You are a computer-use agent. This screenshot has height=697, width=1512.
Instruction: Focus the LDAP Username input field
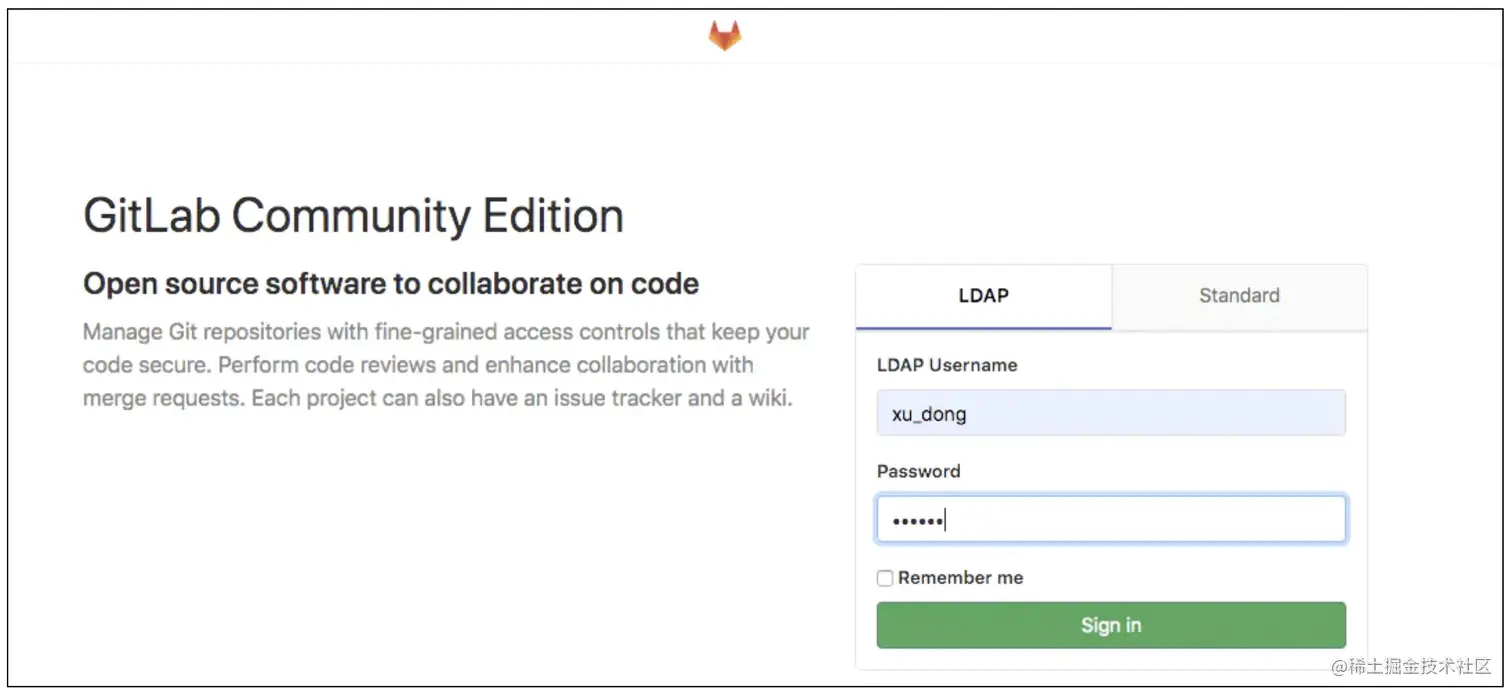click(1111, 413)
